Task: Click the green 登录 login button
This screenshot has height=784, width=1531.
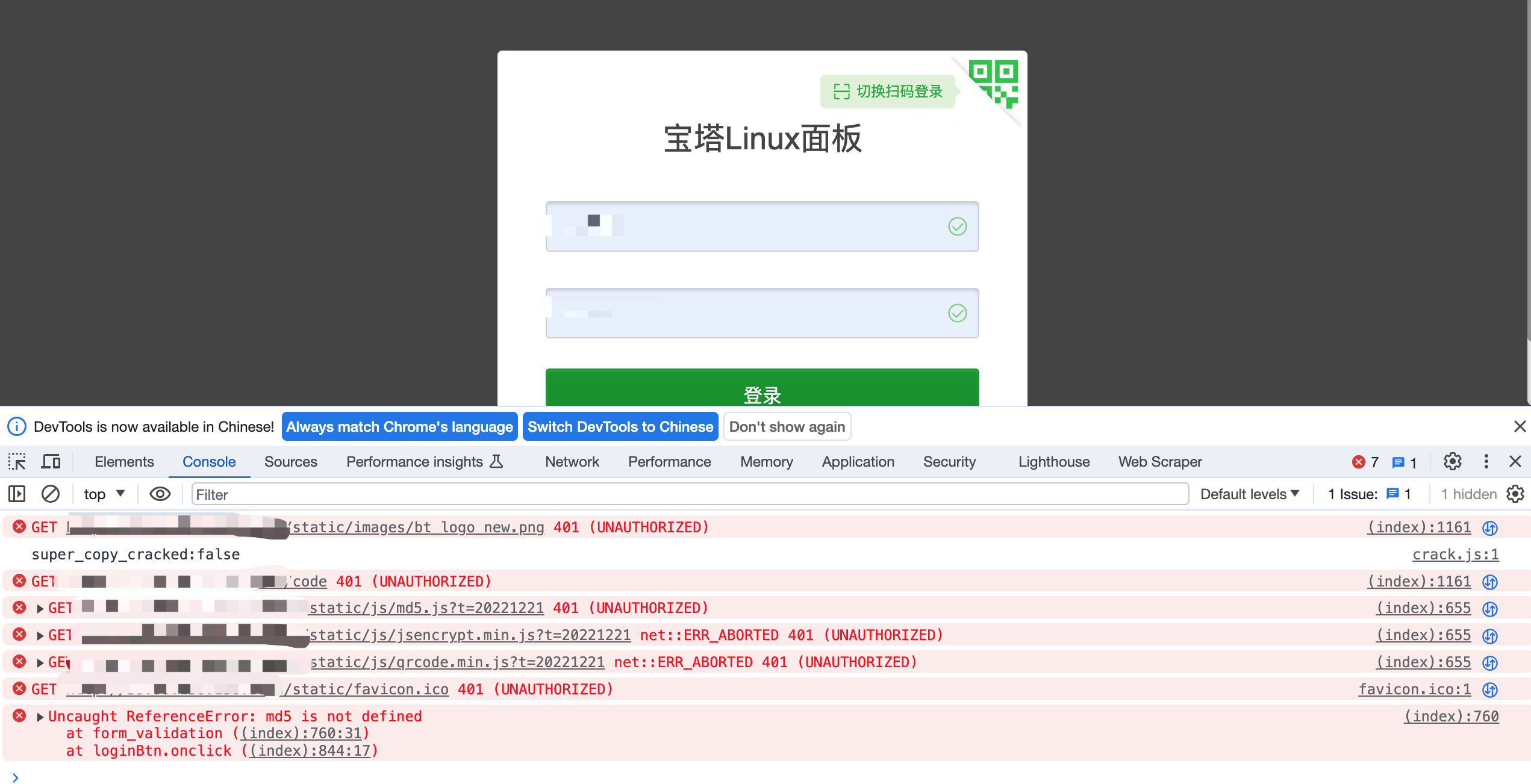Action: tap(762, 388)
